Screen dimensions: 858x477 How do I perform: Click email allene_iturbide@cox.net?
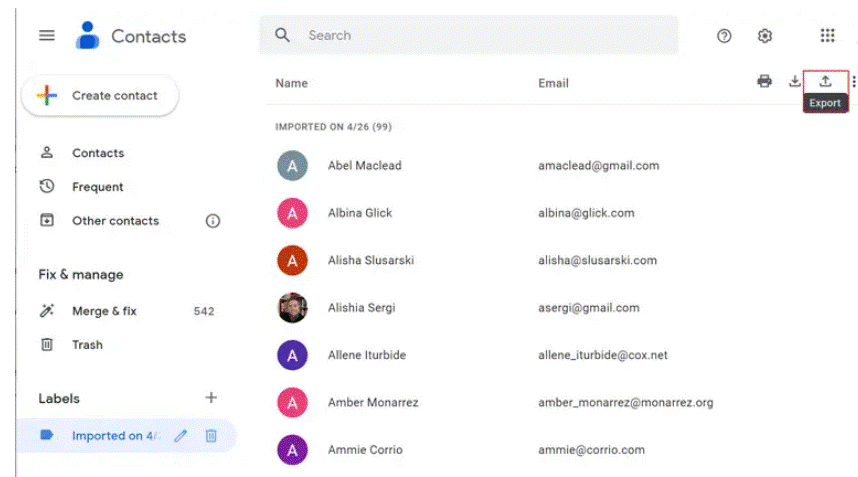click(602, 355)
